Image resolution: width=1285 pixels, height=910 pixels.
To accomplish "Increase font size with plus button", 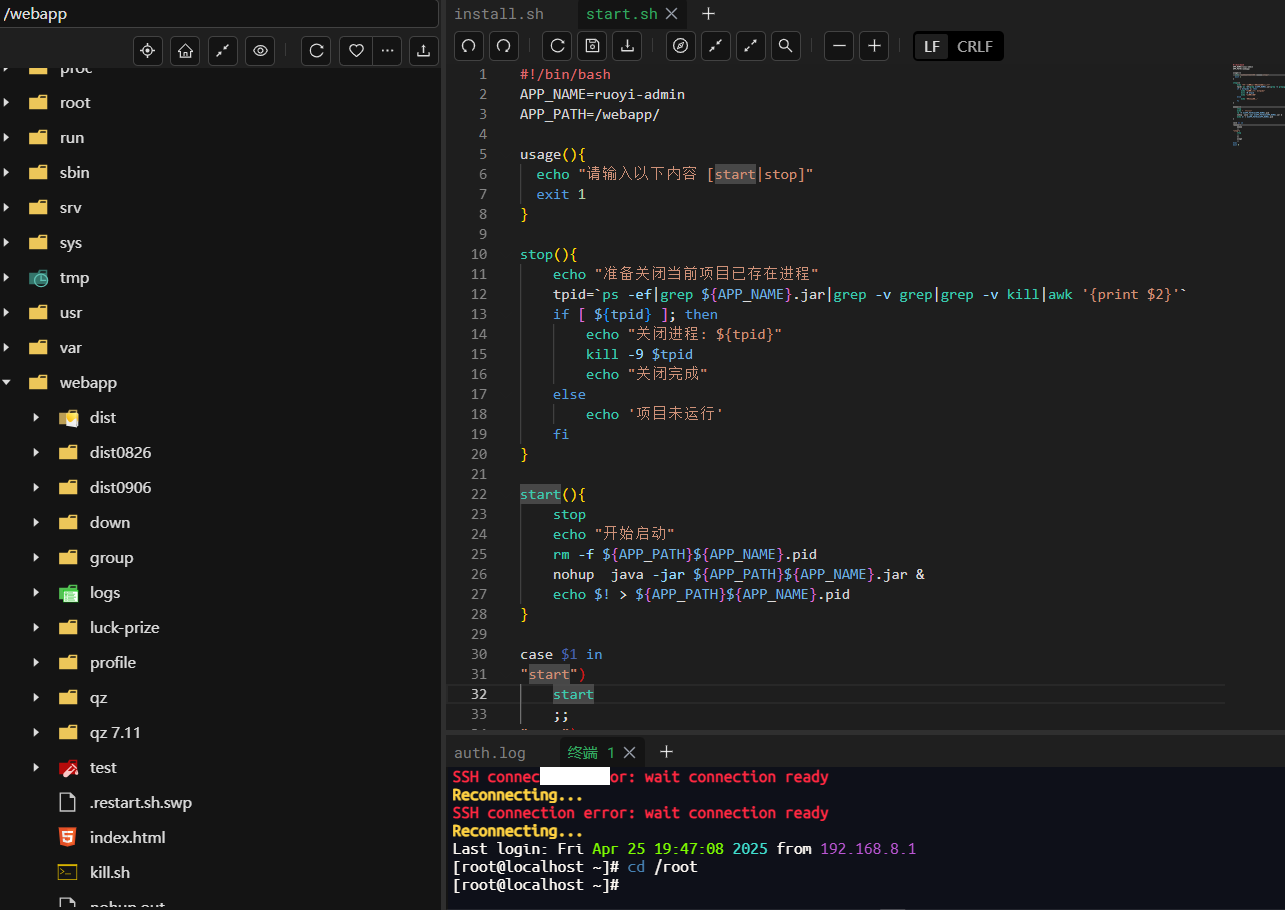I will point(874,46).
